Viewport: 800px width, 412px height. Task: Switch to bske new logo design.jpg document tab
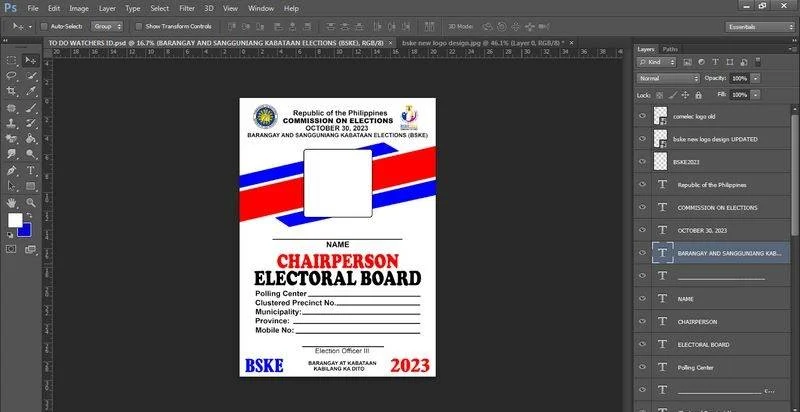point(482,43)
